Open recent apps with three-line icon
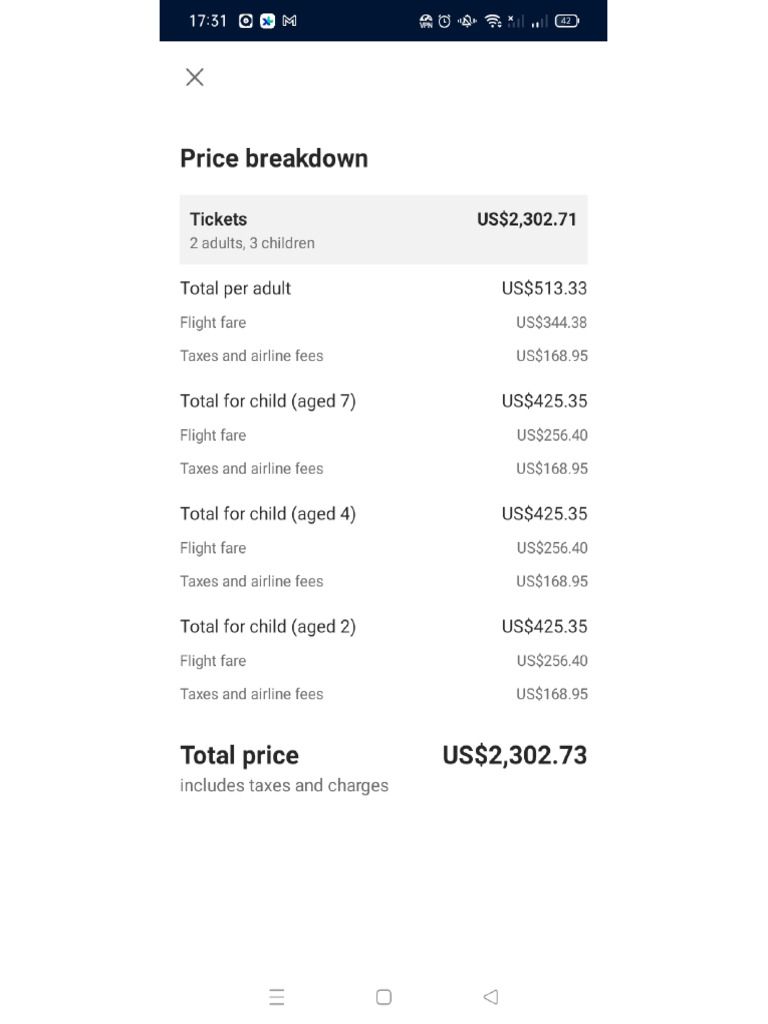Screen dimensions: 768x1024 click(x=277, y=997)
